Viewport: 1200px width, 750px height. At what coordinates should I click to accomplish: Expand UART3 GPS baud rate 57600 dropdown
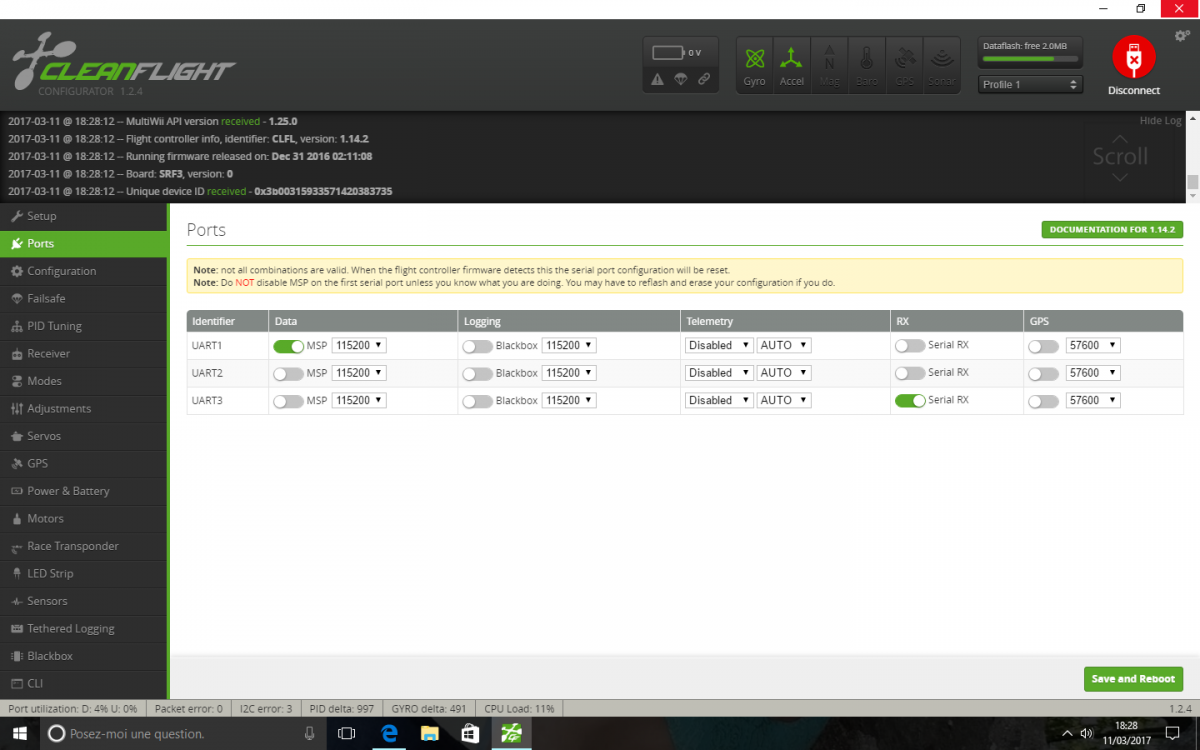[1092, 401]
